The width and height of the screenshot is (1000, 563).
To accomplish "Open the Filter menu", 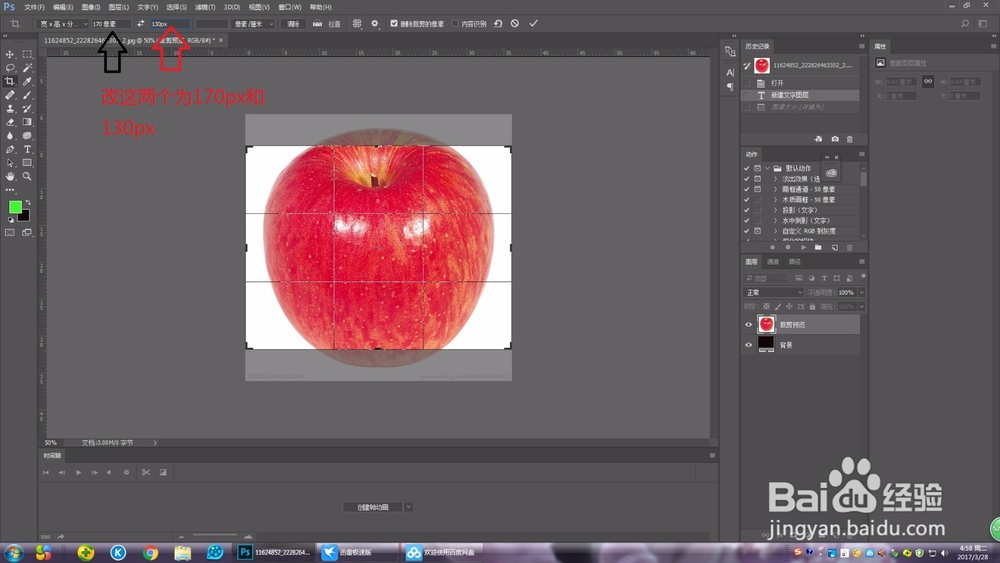I will pyautogui.click(x=205, y=7).
